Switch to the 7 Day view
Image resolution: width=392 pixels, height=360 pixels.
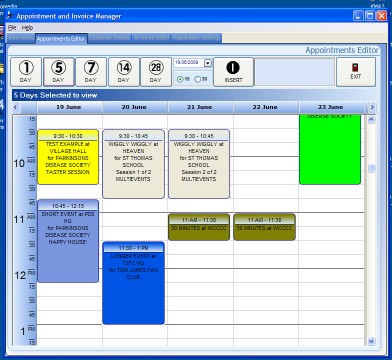91,72
